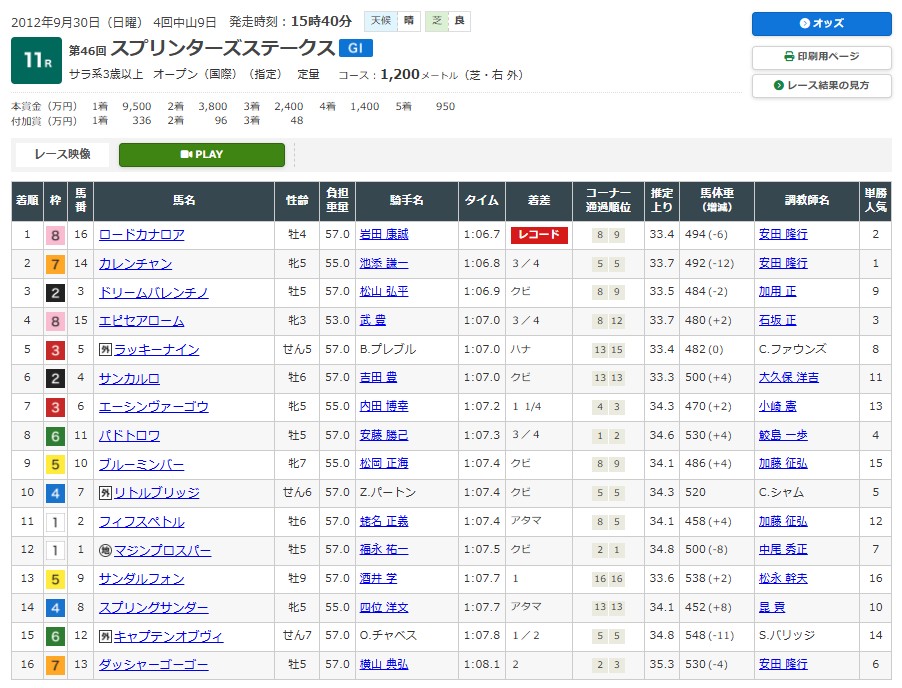This screenshot has width=902, height=688.
Task: Open jockey link 武 豊
Action: coord(371,321)
